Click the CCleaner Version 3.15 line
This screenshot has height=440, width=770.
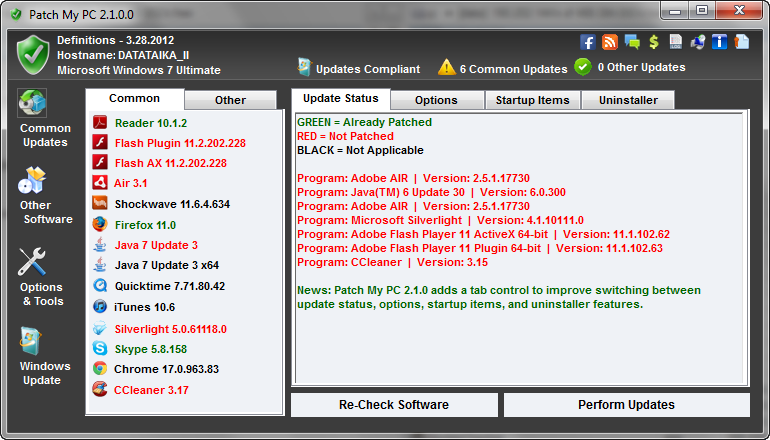[392, 262]
